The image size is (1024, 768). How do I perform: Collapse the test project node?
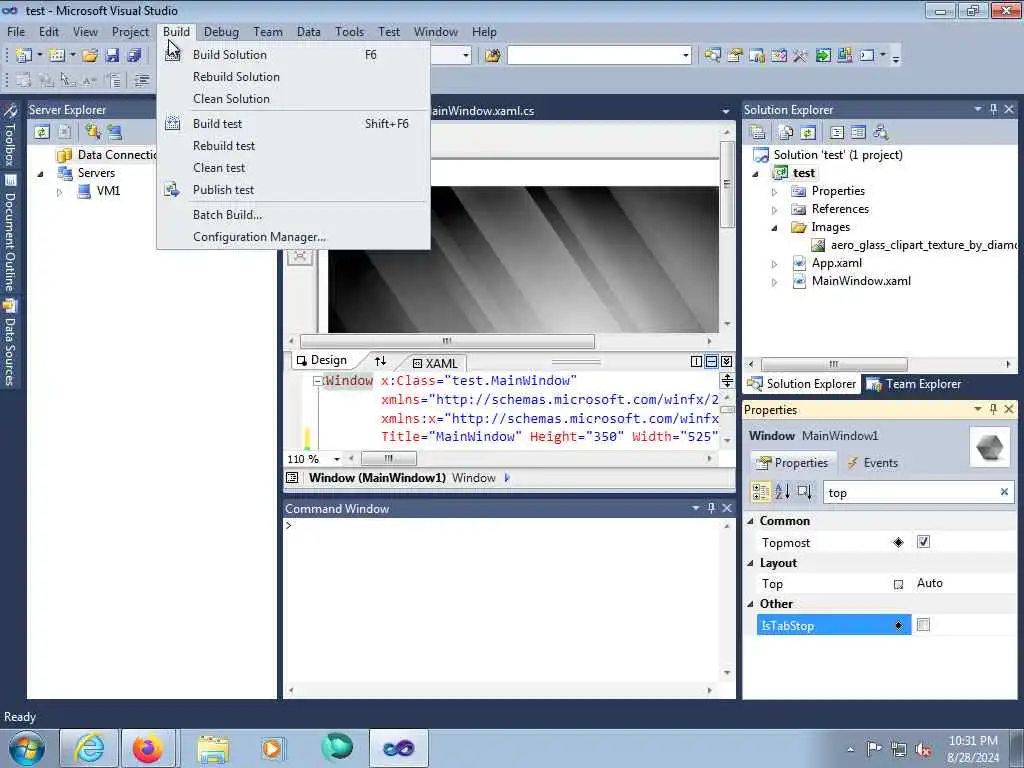point(756,174)
